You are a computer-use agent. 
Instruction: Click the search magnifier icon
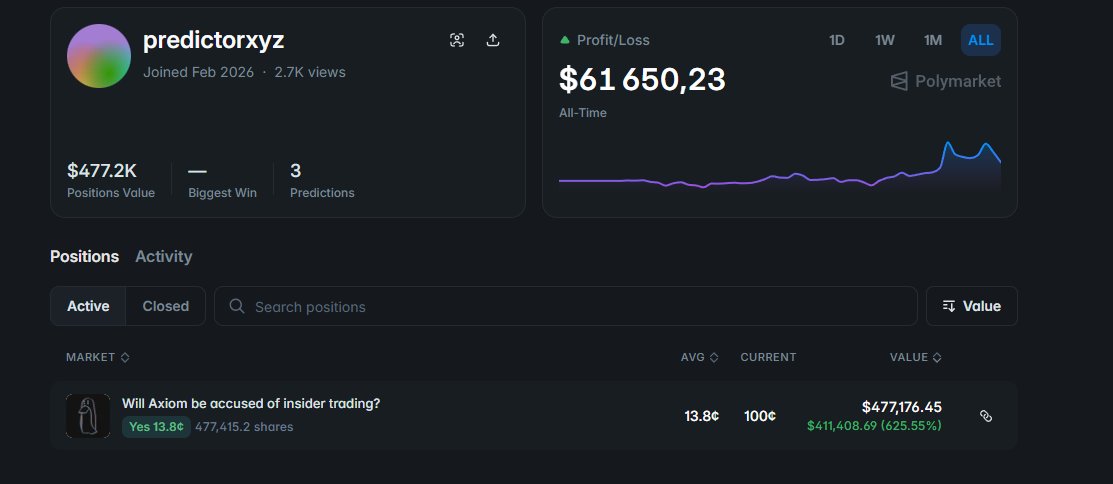pyautogui.click(x=238, y=307)
